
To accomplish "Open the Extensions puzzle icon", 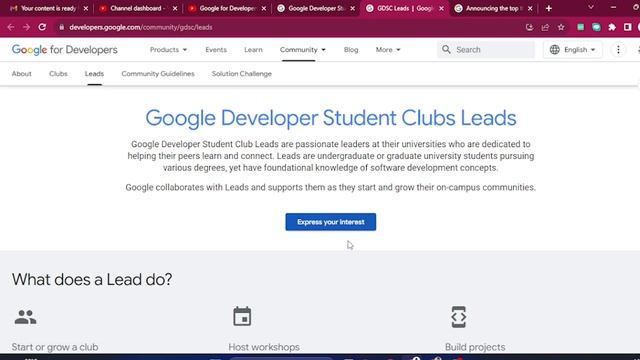I will [612, 27].
